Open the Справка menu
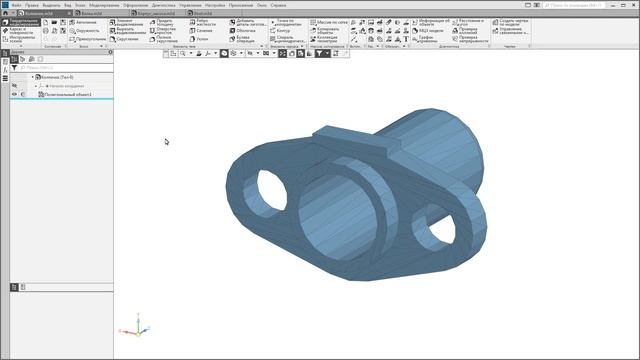The height and width of the screenshot is (360, 640). (278, 5)
